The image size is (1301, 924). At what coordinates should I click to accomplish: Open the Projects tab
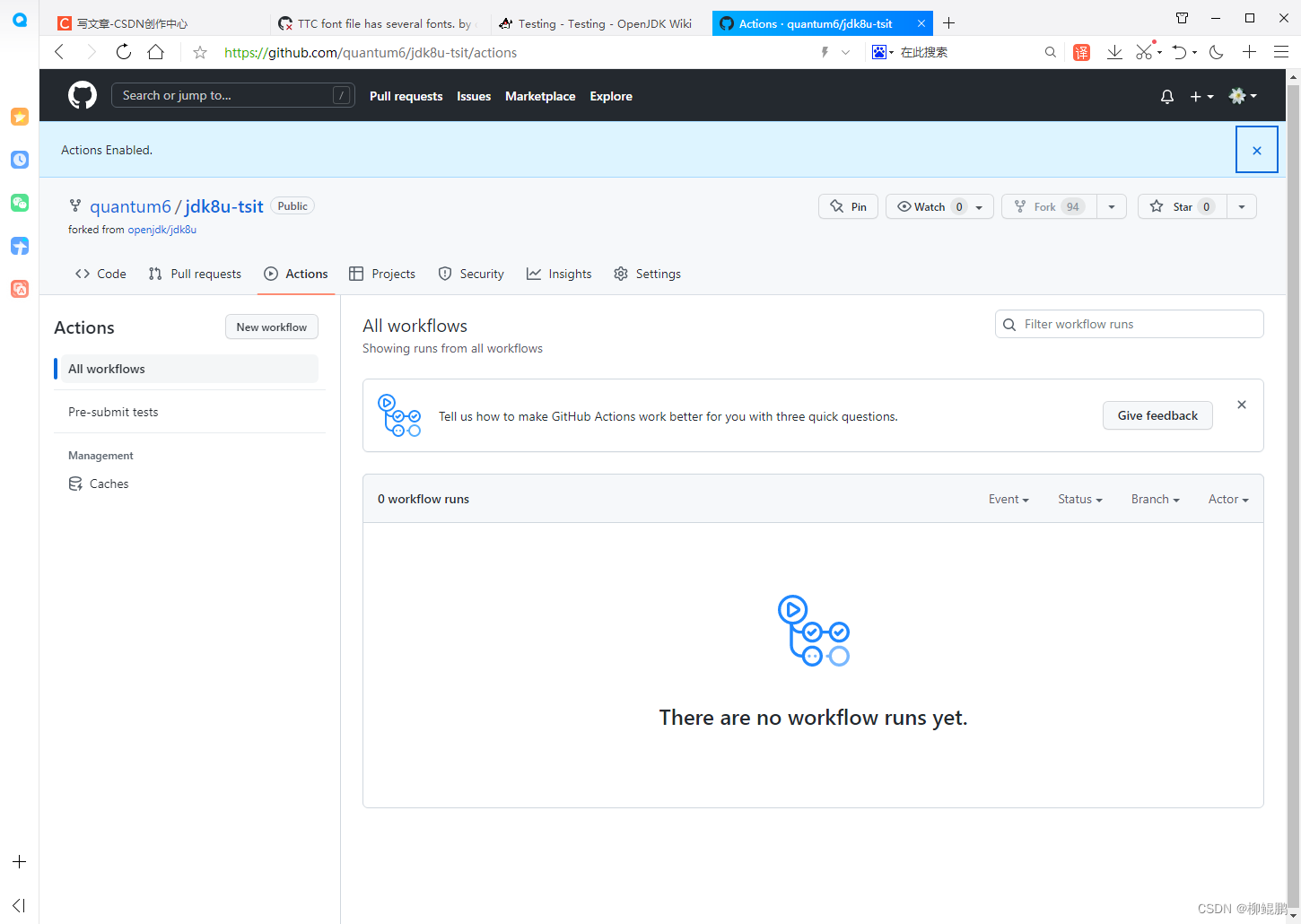click(x=382, y=274)
